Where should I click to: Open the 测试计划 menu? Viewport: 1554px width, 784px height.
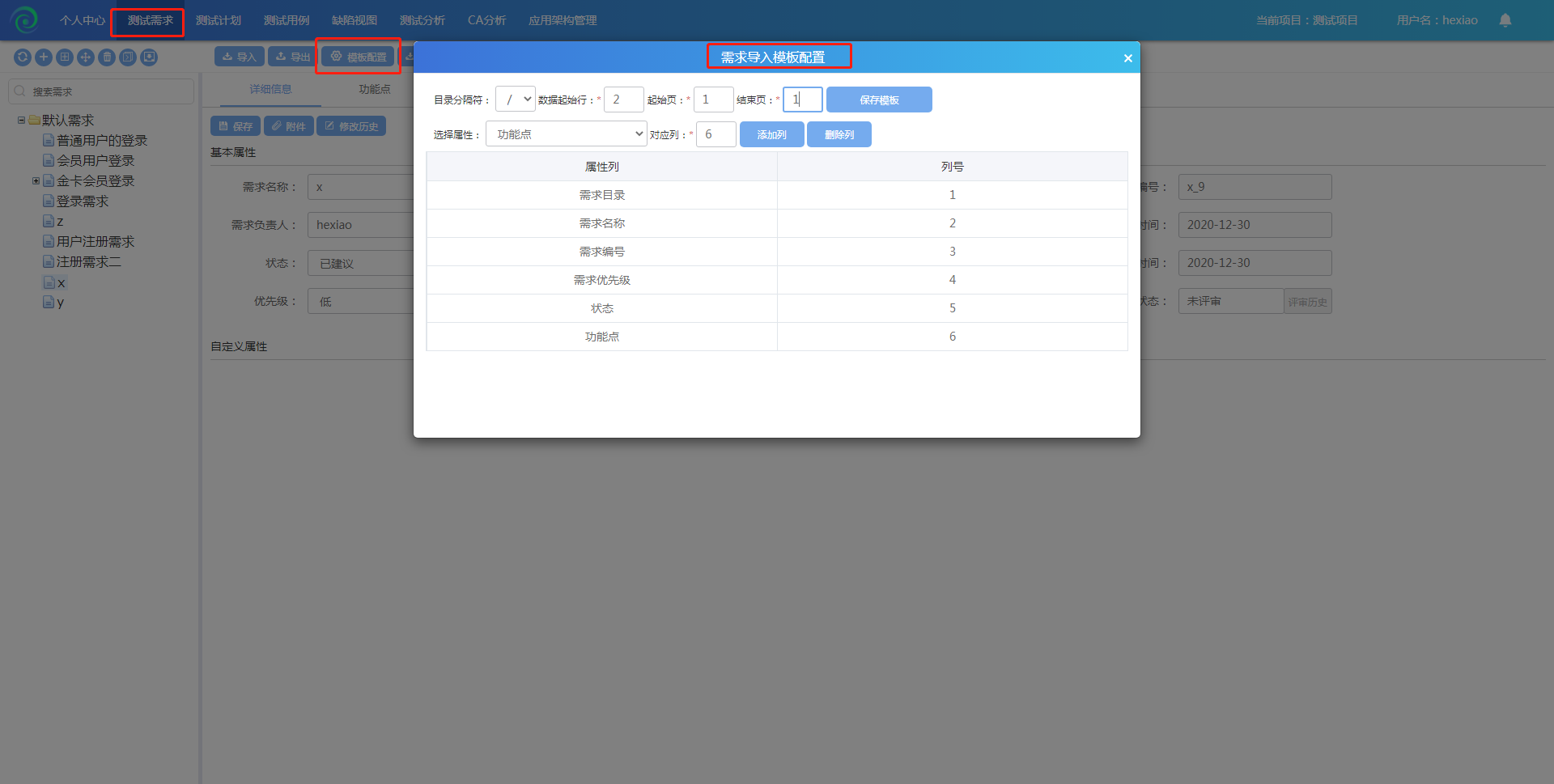tap(218, 20)
